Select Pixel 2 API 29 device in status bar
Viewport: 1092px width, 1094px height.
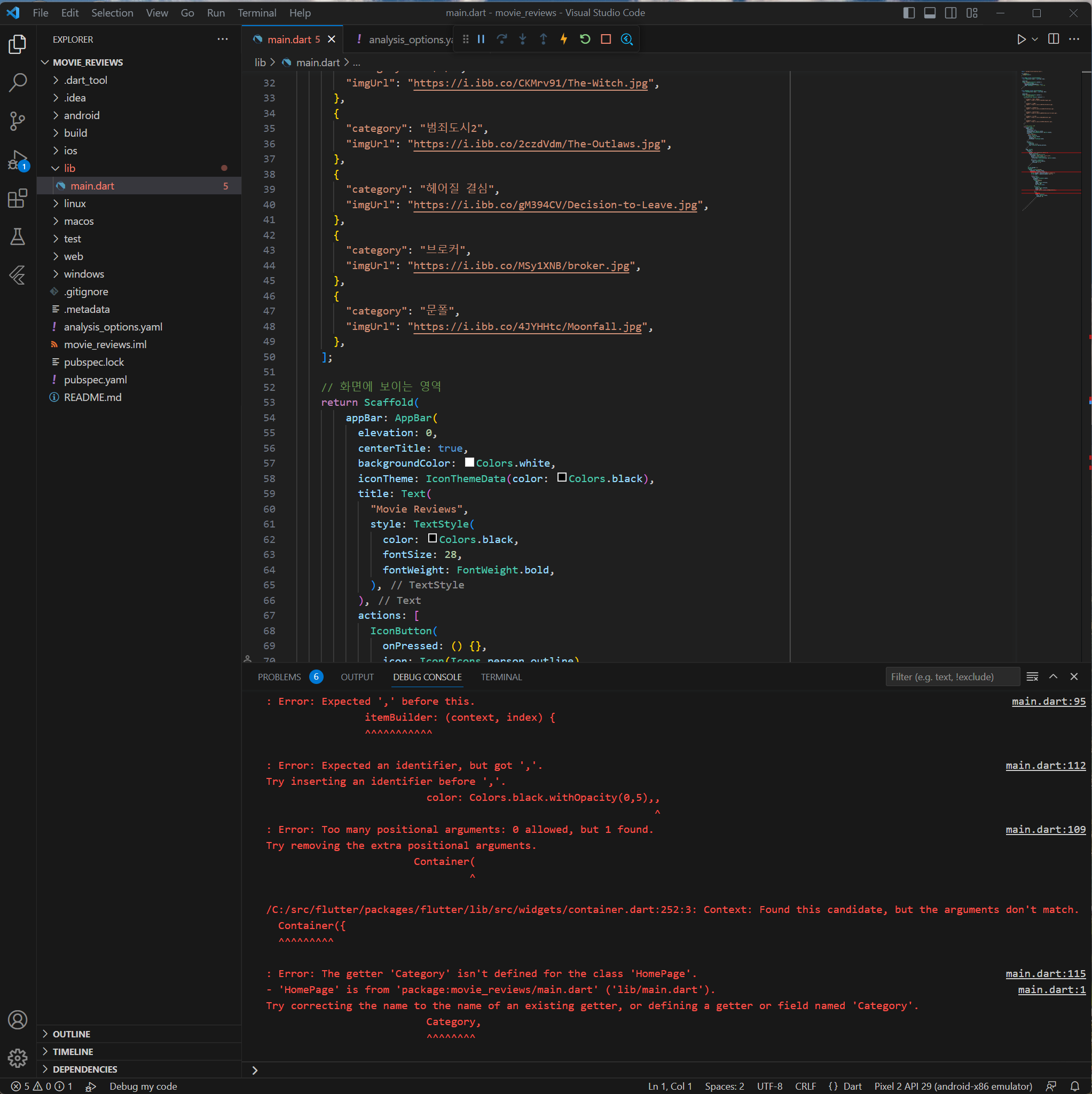coord(953,1086)
